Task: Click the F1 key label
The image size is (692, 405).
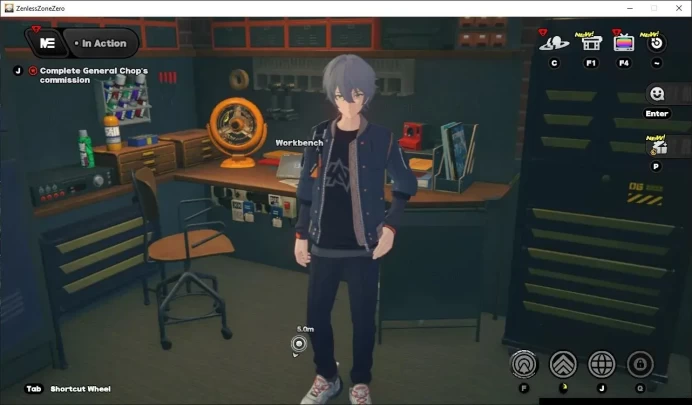Action: (591, 64)
